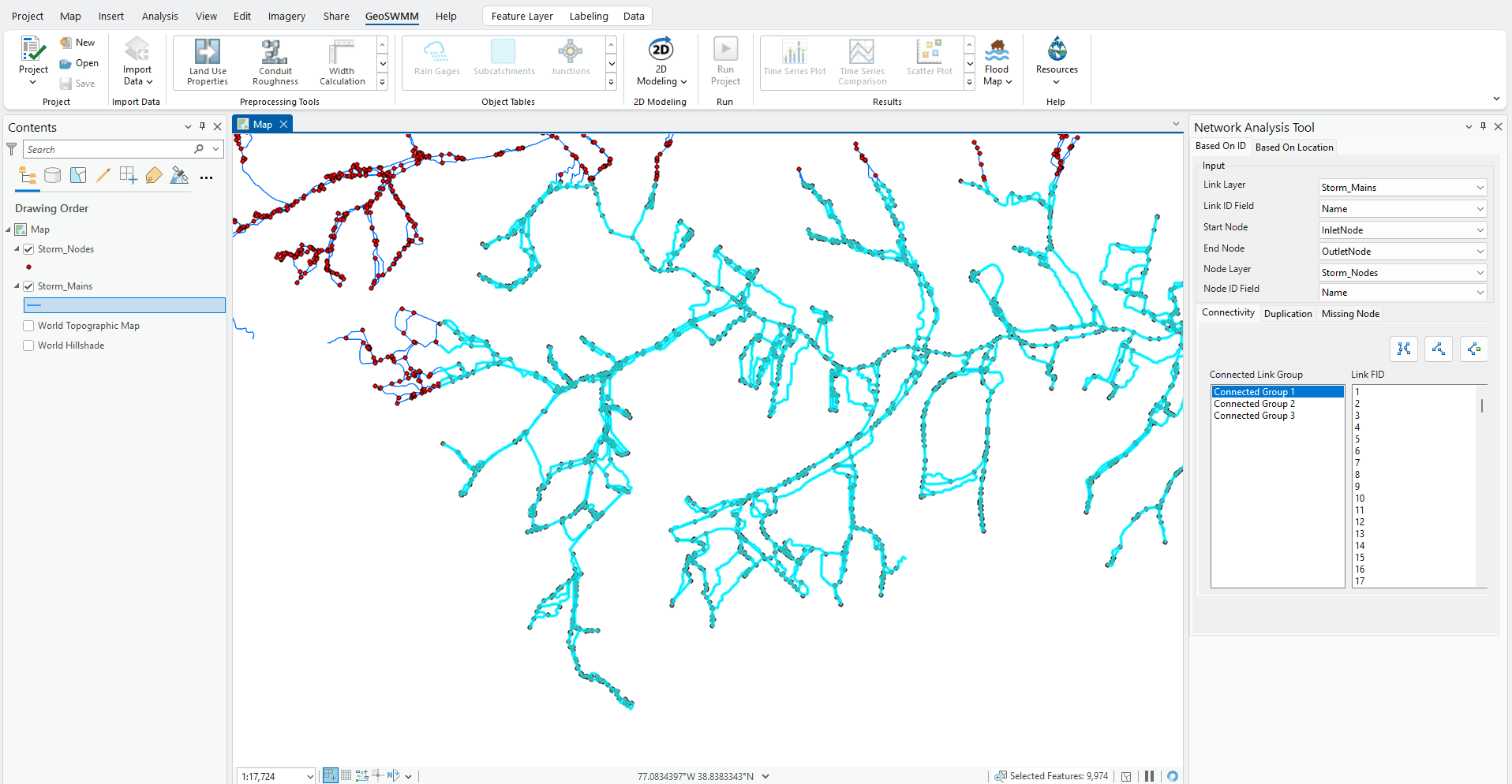Show the World Hillshade layer
This screenshot has height=784, width=1512.
tap(28, 345)
